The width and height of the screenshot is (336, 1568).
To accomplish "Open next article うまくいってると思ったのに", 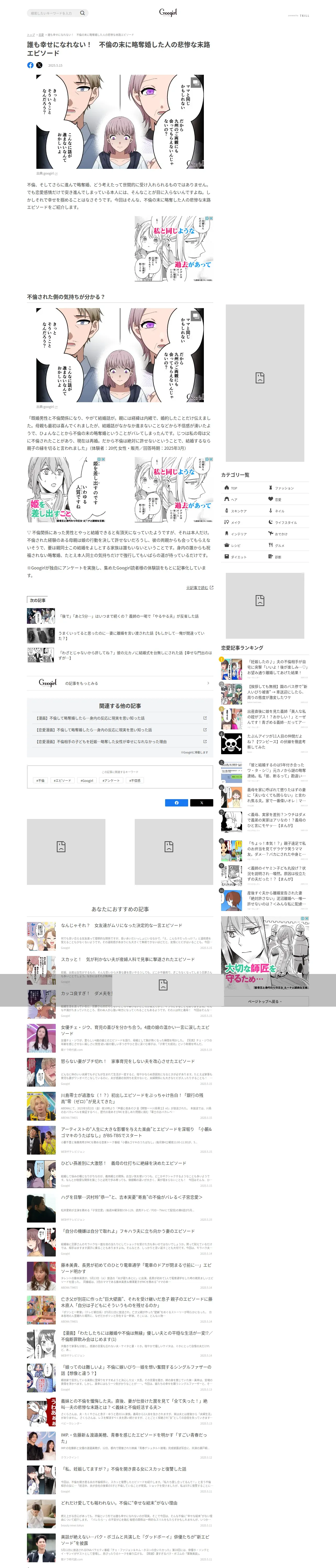I will (120, 636).
